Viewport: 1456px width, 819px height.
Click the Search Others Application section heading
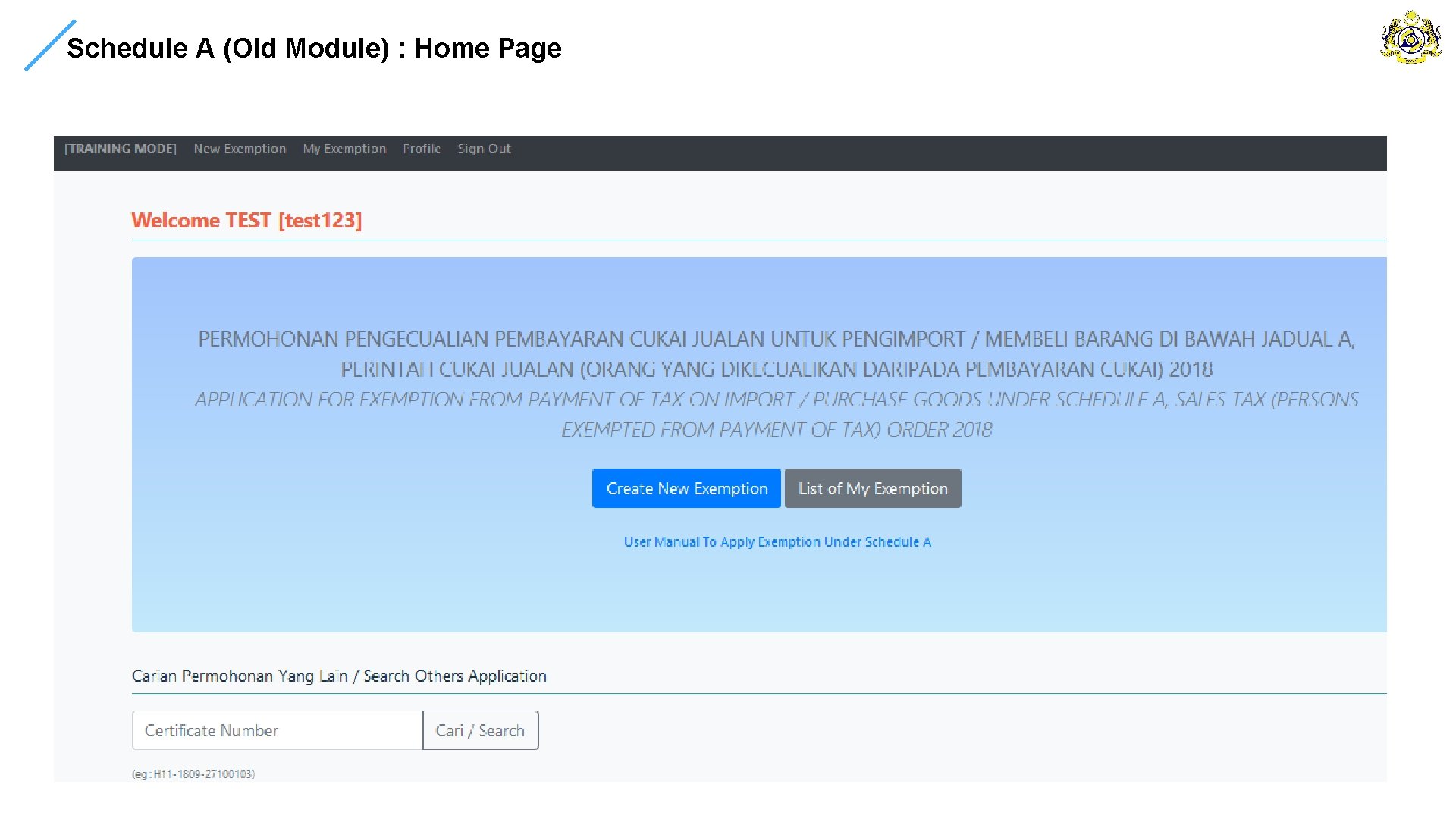coord(339,676)
